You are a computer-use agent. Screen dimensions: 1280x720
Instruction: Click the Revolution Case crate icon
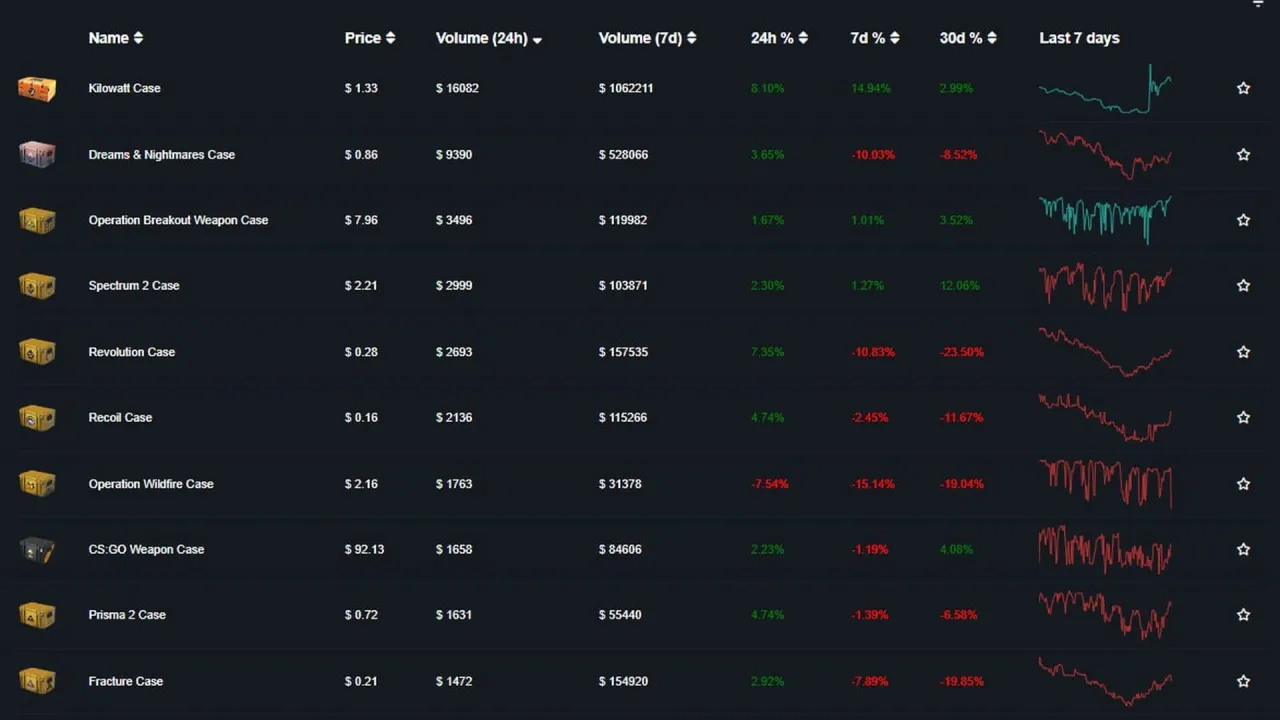pos(37,351)
